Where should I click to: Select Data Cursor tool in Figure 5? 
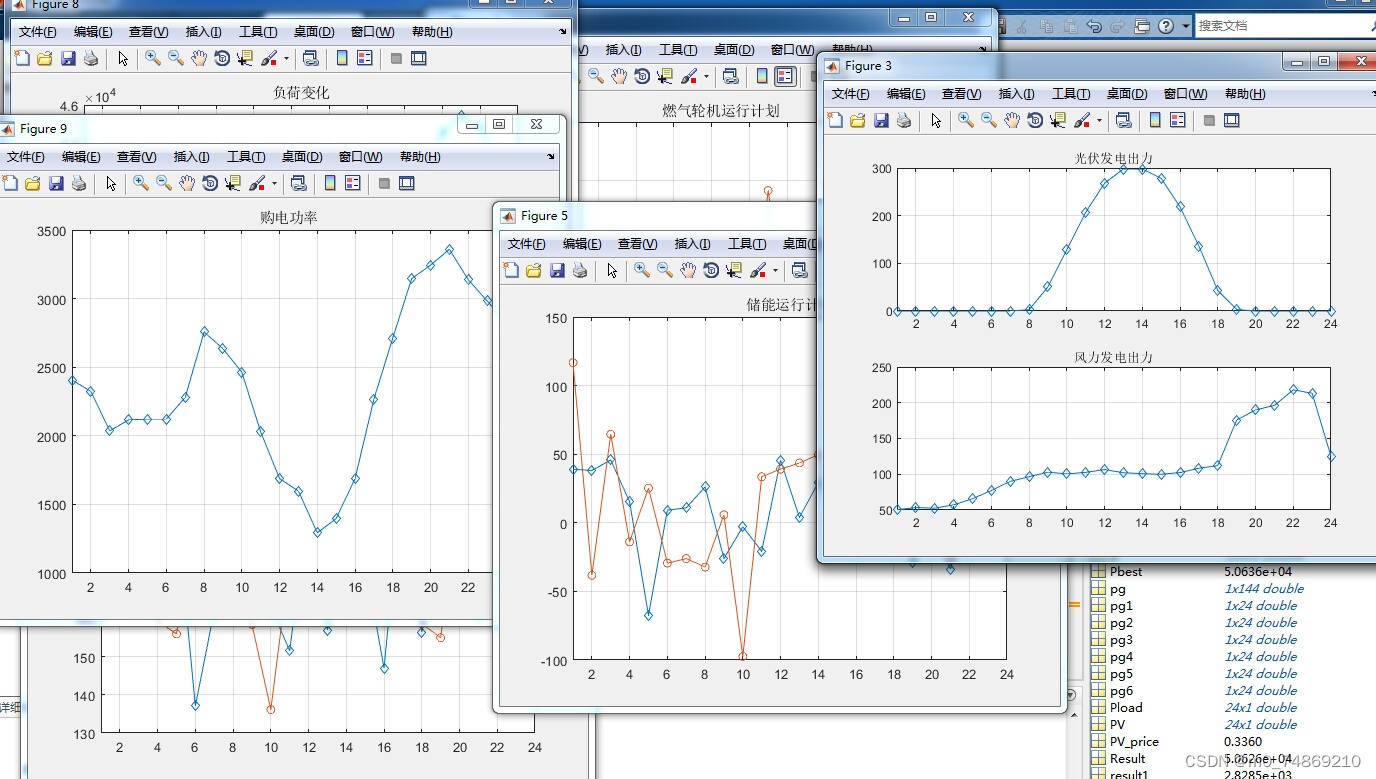click(x=734, y=270)
